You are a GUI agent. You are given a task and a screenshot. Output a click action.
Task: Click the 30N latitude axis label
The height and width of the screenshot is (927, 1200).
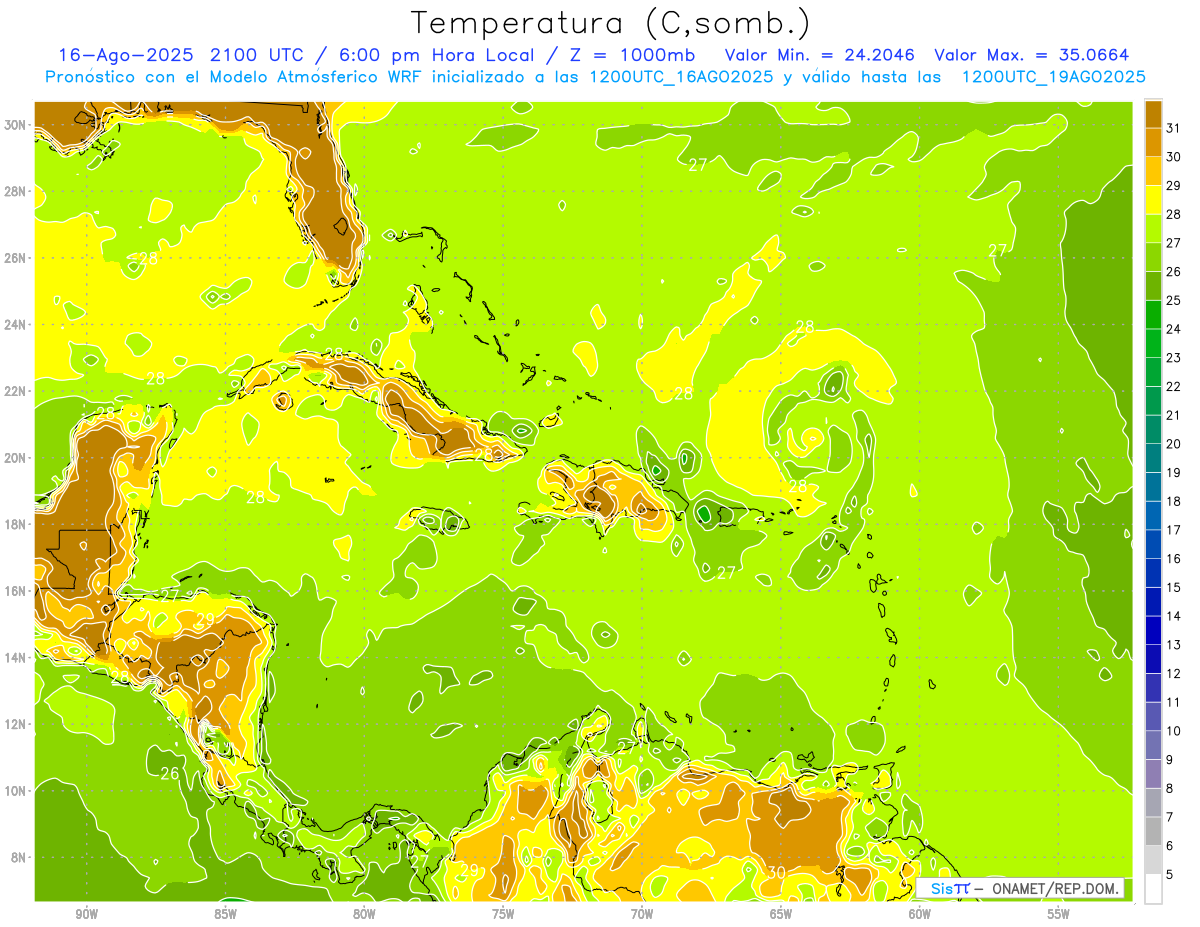click(x=15, y=125)
